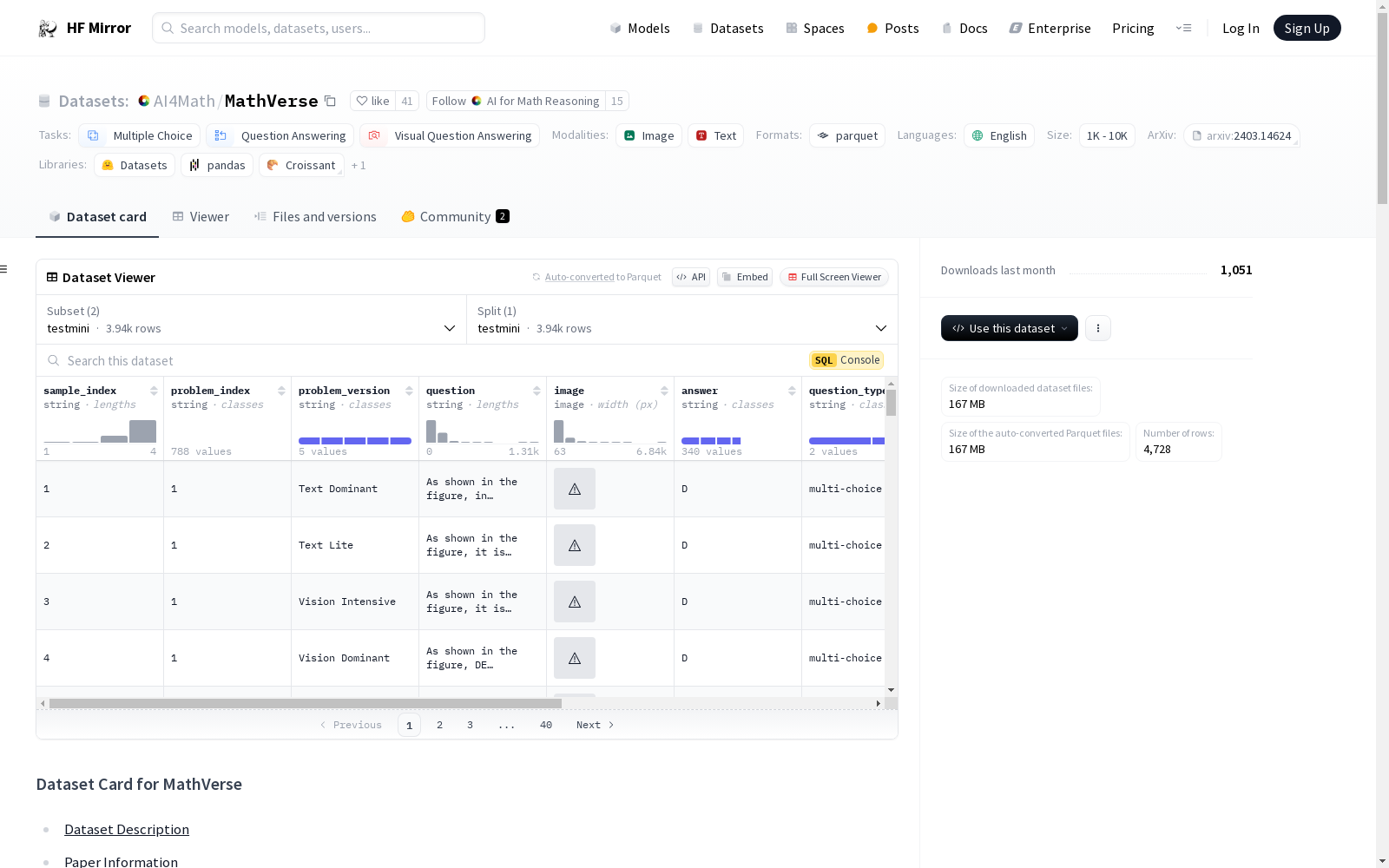Open broken image thumbnail in row 3
This screenshot has width=1389, height=868.
pos(575,602)
